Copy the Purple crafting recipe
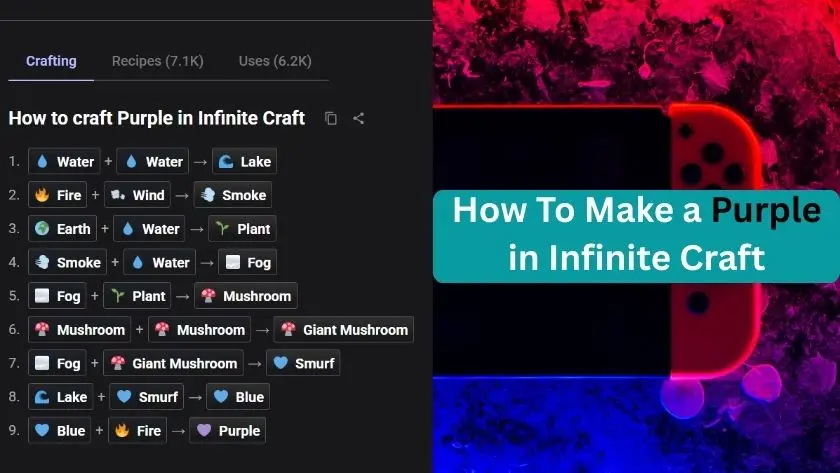This screenshot has width=840, height=473. pos(331,118)
